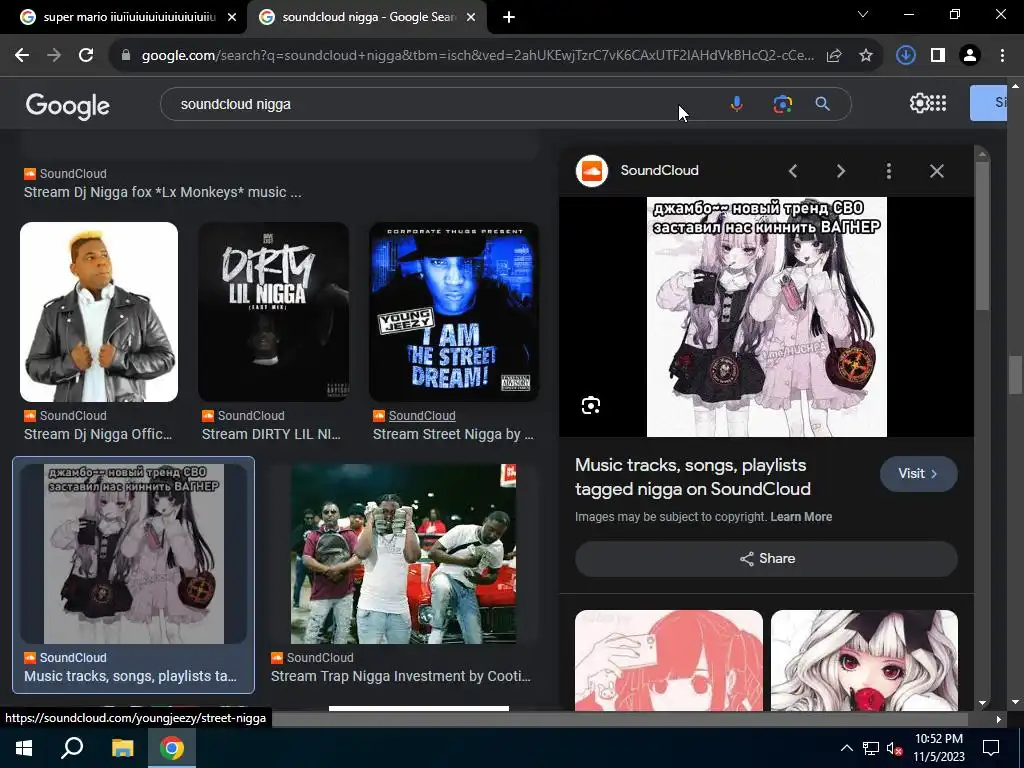Go forward with the browser forward arrow
1024x768 pixels.
click(54, 56)
